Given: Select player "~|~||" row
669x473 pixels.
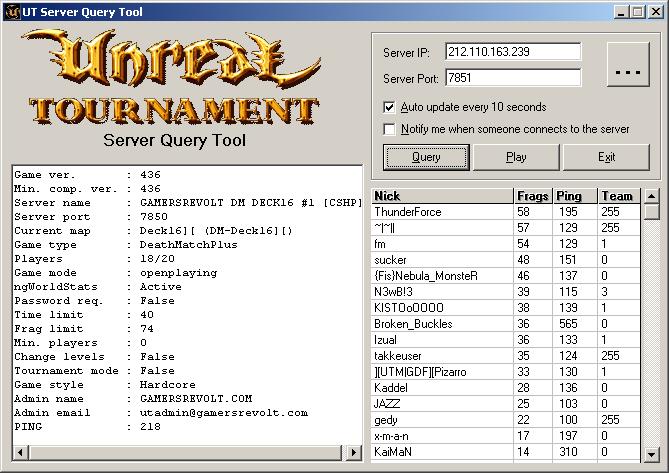Looking at the screenshot, I should coord(506,228).
